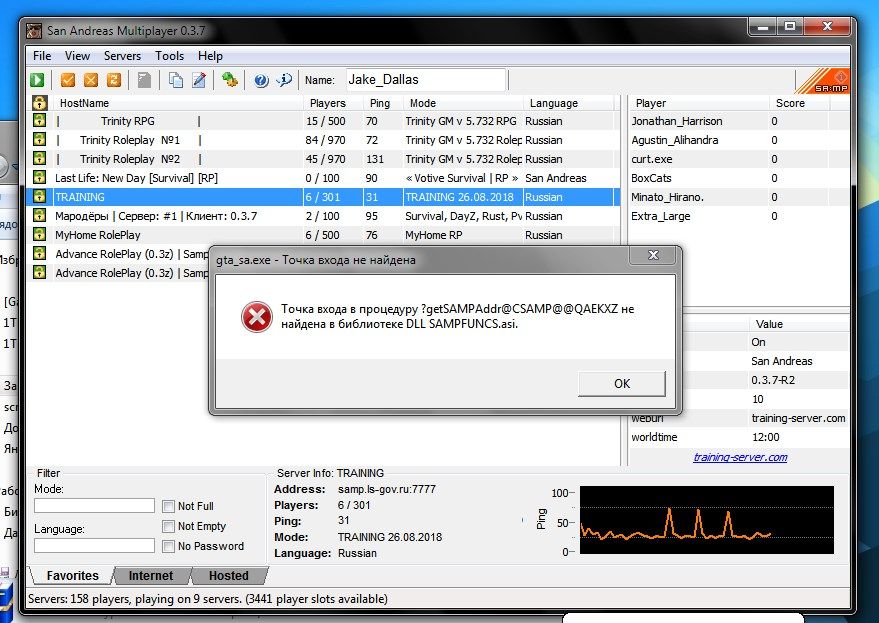Switch to the Internet tab

(151, 576)
